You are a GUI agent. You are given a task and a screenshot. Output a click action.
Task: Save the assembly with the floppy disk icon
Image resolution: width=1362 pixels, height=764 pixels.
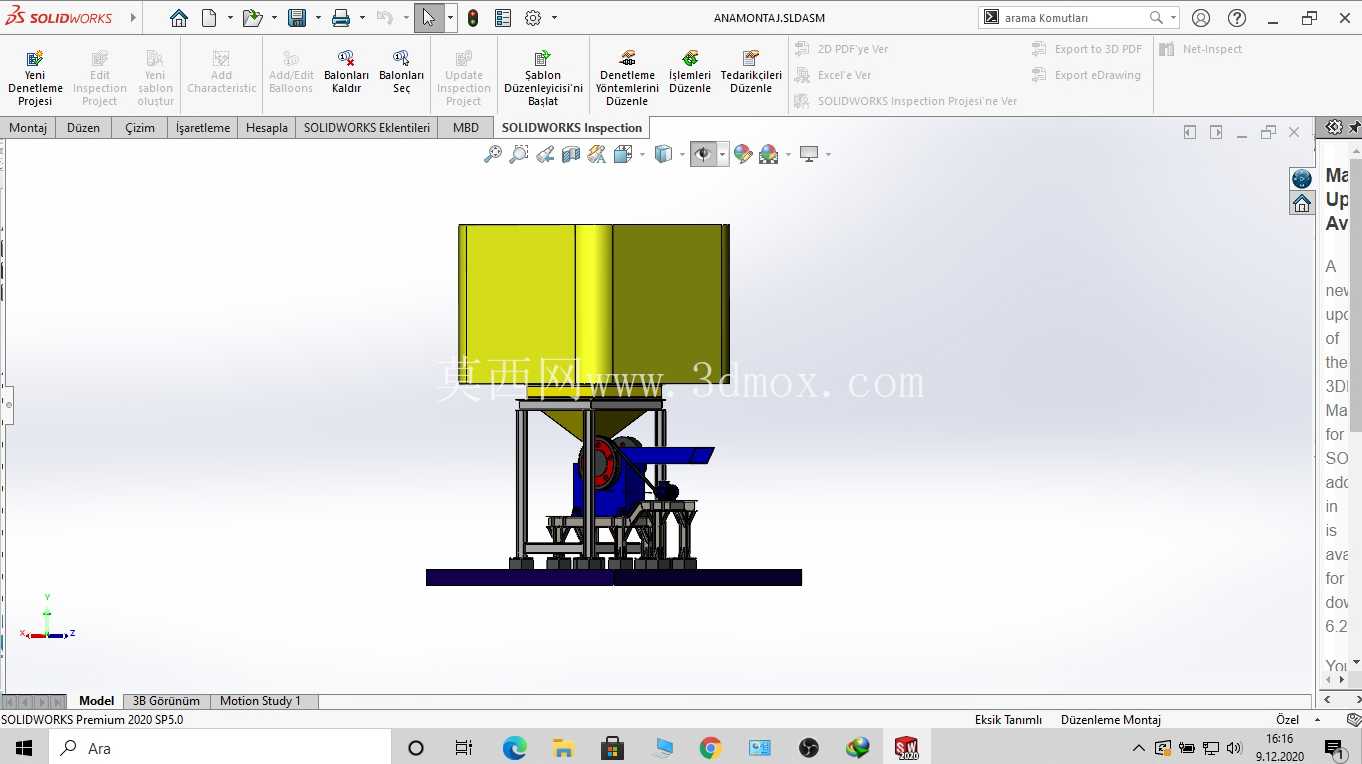297,18
